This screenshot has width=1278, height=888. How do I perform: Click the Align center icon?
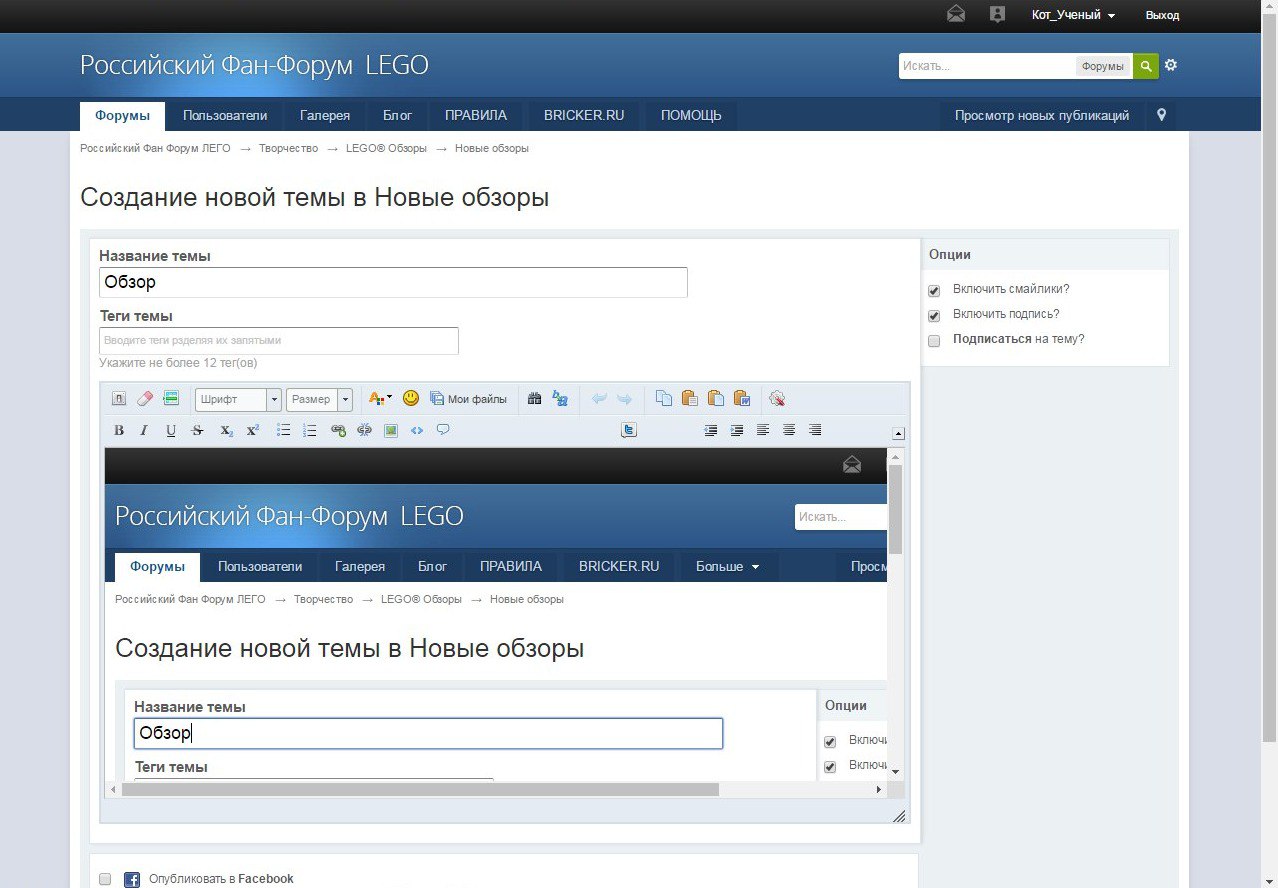(789, 430)
